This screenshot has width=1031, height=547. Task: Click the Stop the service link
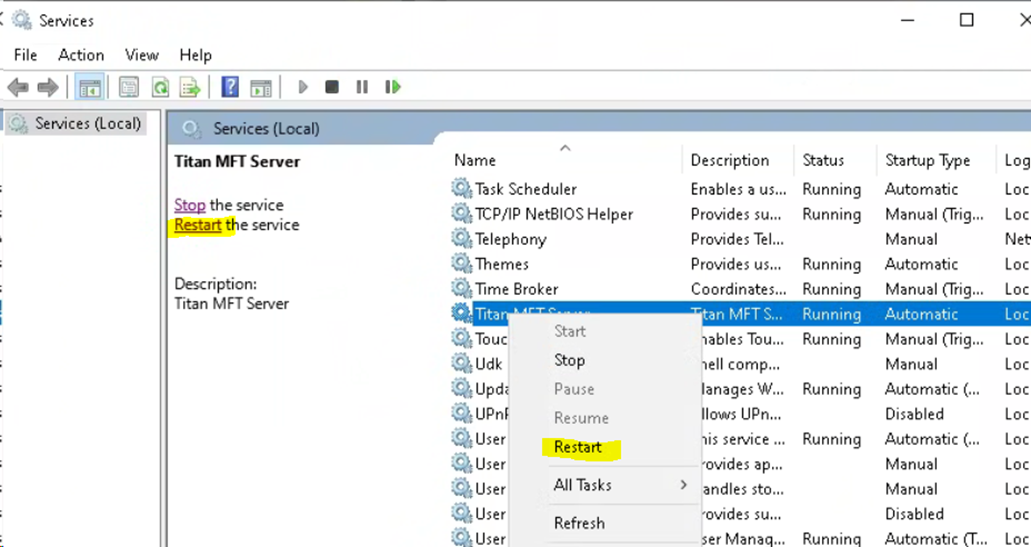189,205
